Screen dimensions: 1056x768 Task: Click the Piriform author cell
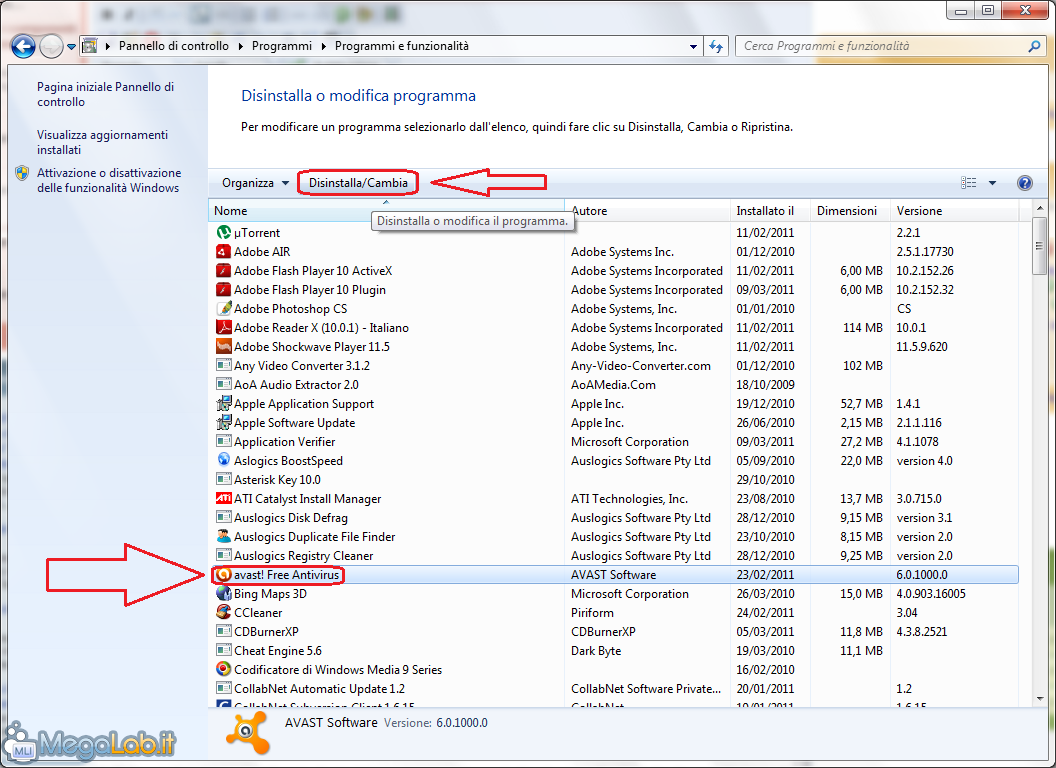(x=592, y=612)
